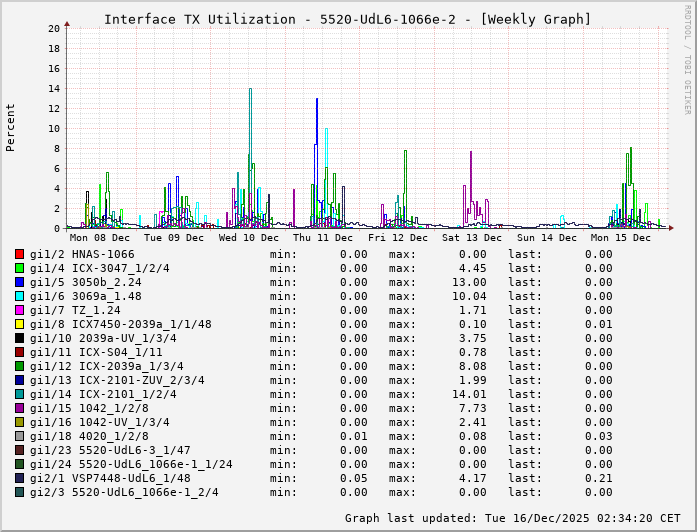697x532 pixels.
Task: Click the max value 13.00 for gi1/5
Action: click(469, 282)
